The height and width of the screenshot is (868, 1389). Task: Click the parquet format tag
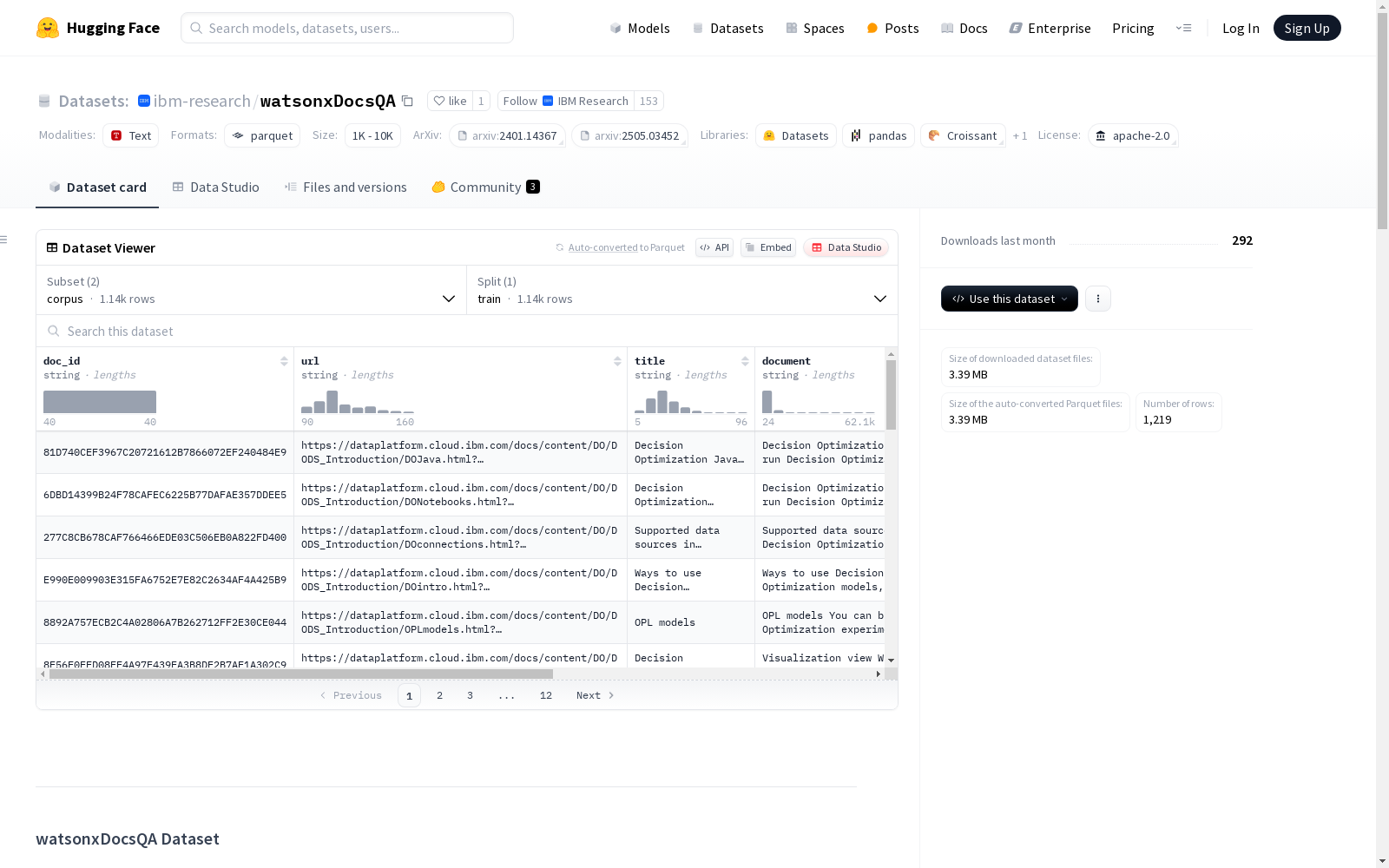262,135
